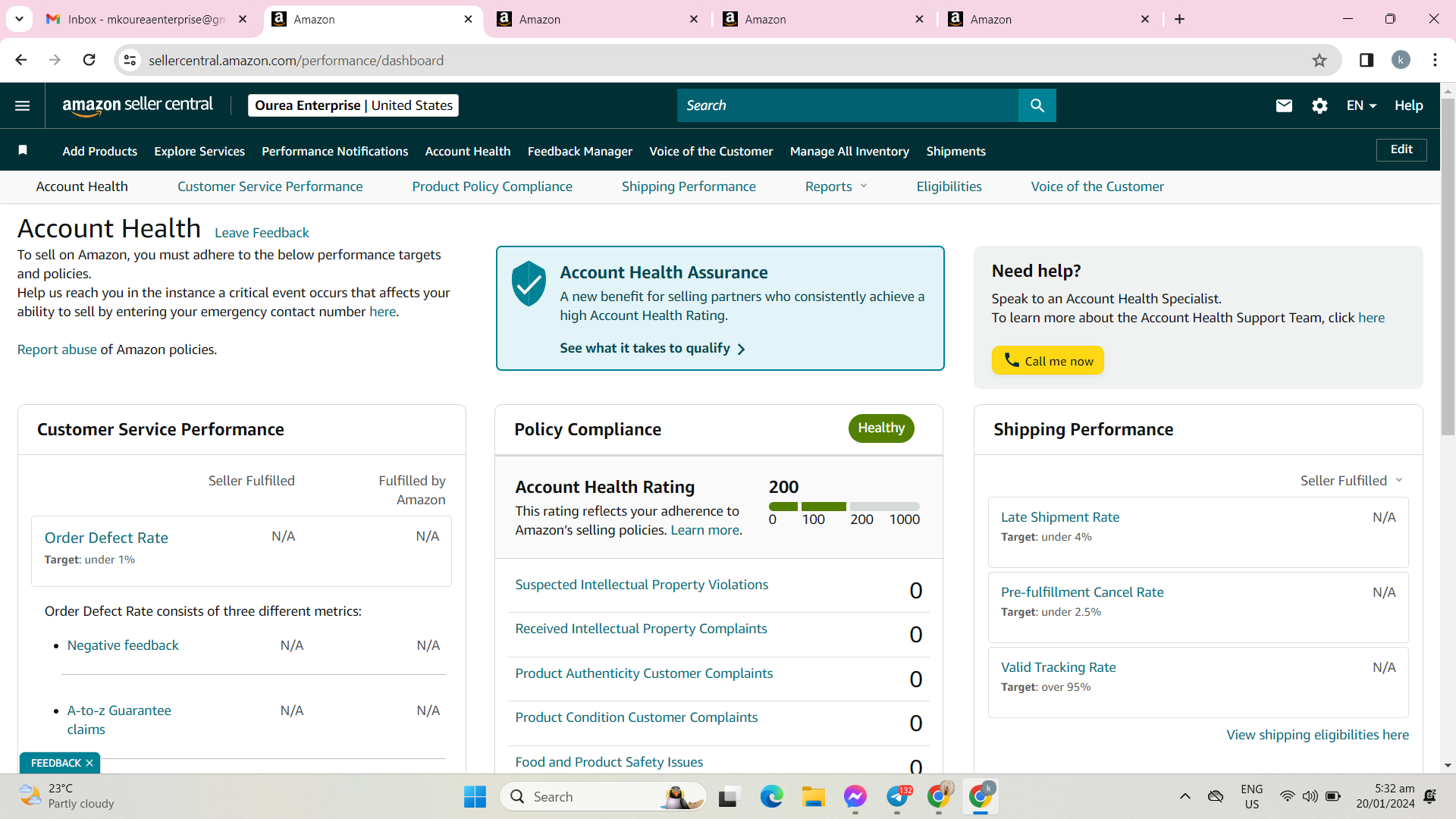Open Feedback Manager in the top menu
The height and width of the screenshot is (819, 1456).
(x=580, y=151)
